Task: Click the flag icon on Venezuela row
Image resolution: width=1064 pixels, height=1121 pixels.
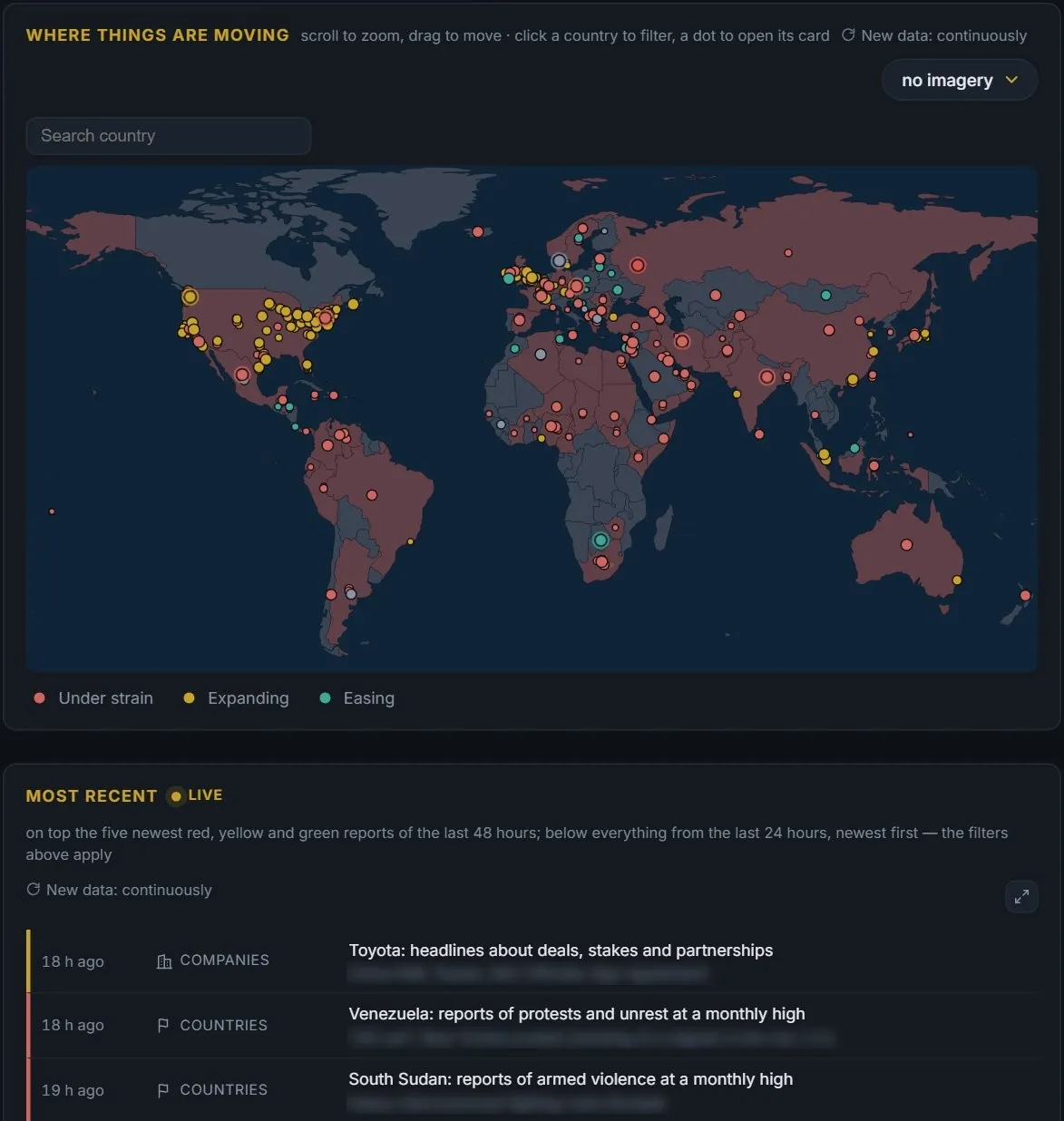Action: pyautogui.click(x=163, y=1025)
